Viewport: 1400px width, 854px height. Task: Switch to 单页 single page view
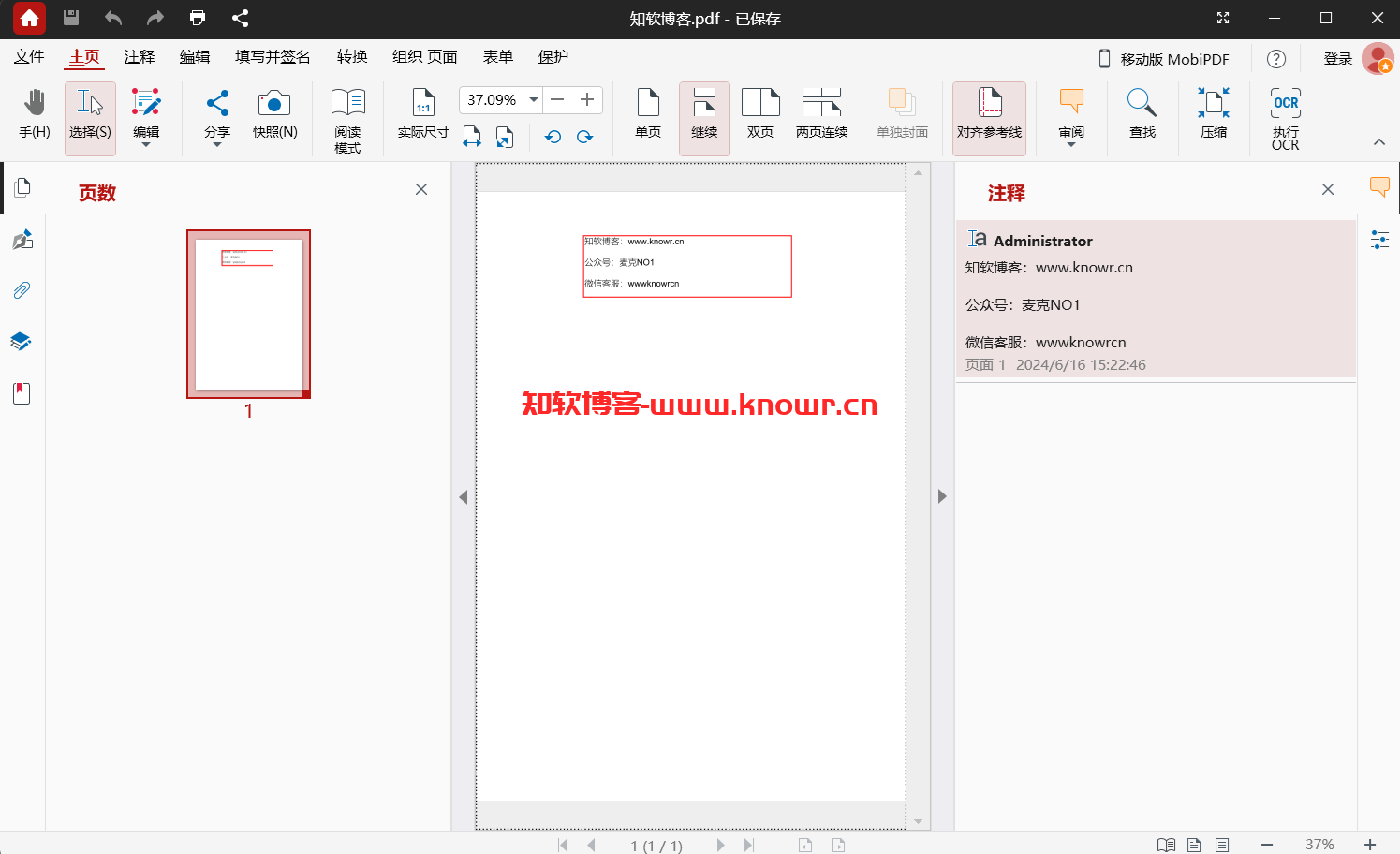click(648, 115)
